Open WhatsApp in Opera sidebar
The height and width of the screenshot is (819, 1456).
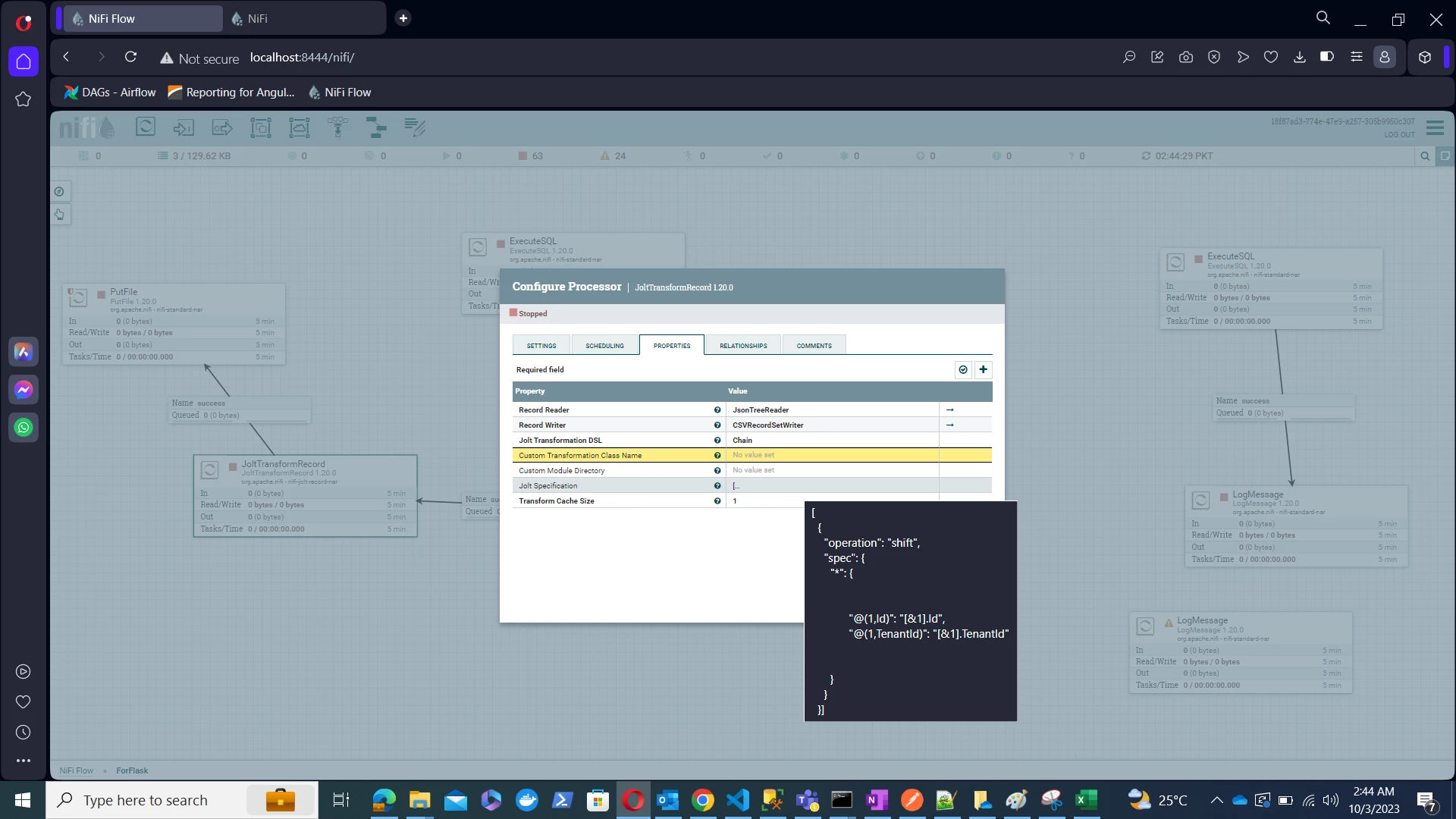[24, 428]
